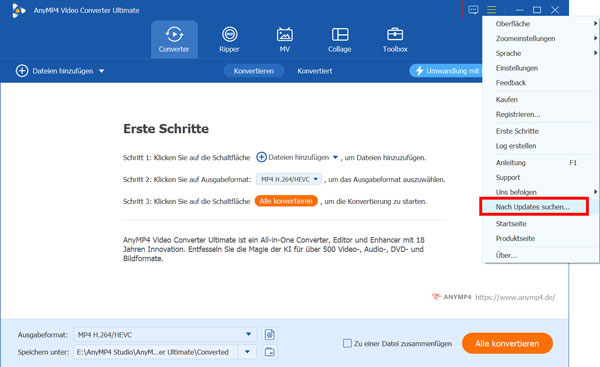The height and width of the screenshot is (367, 600).
Task: Open the feedback chat icon in title bar
Action: (x=473, y=10)
